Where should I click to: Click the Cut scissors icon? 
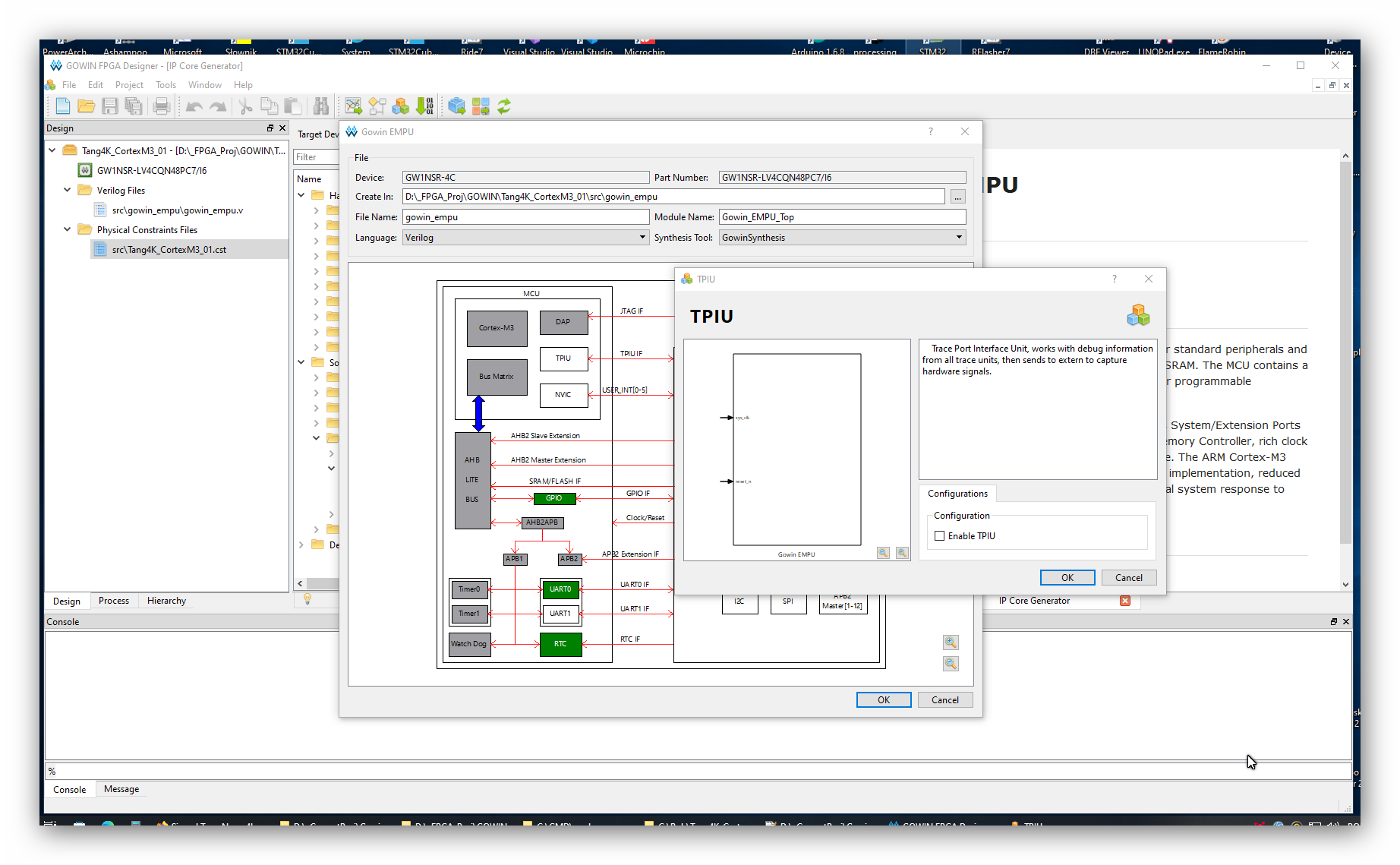click(x=245, y=106)
